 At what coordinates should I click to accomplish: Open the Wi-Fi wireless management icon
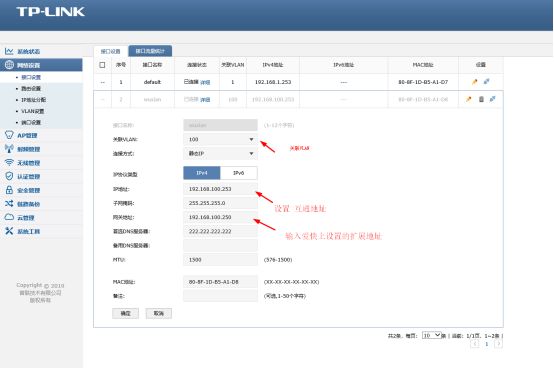pyautogui.click(x=9, y=163)
